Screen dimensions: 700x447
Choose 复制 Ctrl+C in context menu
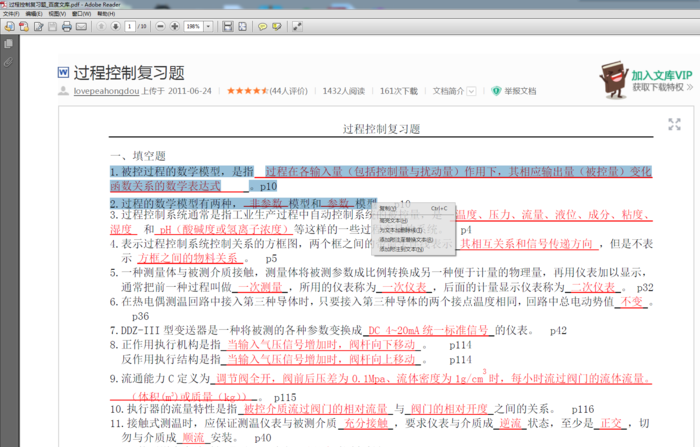coord(413,209)
